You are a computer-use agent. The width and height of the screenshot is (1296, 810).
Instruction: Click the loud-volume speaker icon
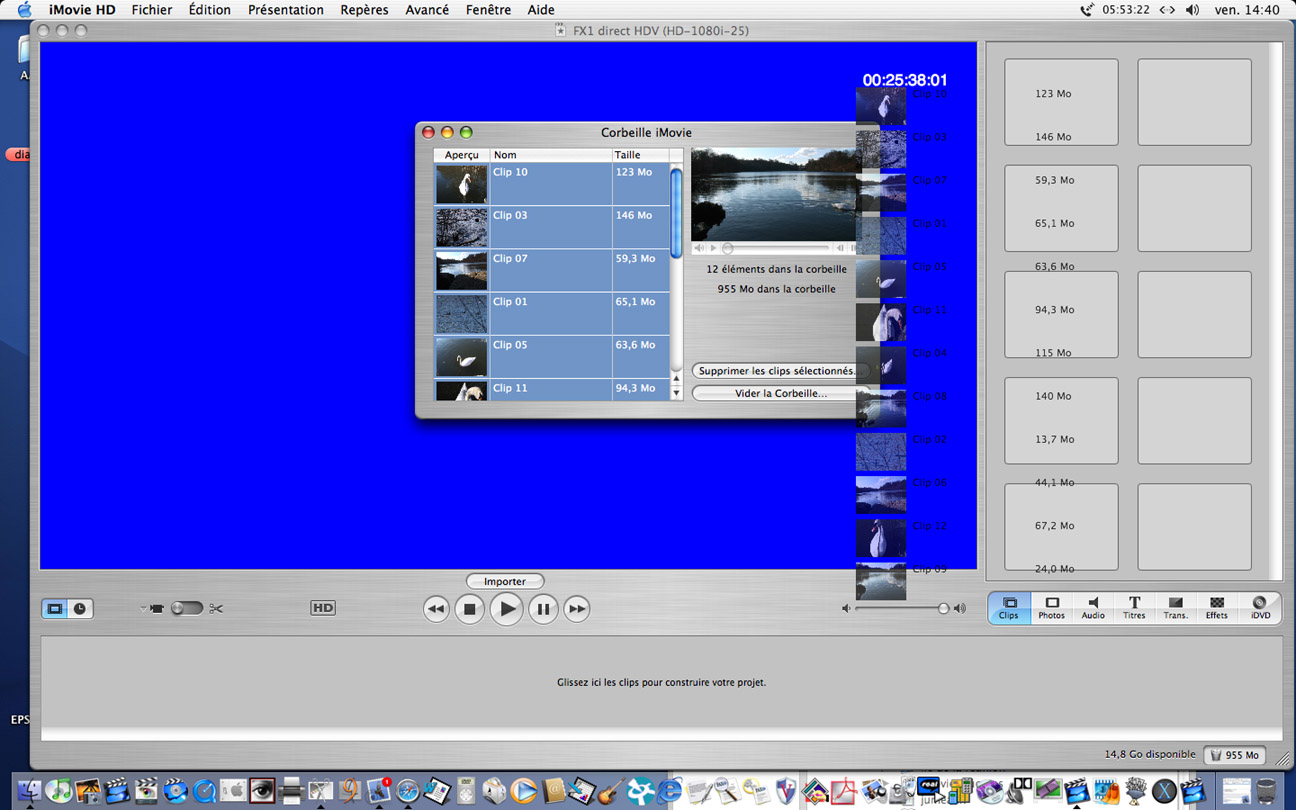tap(960, 608)
